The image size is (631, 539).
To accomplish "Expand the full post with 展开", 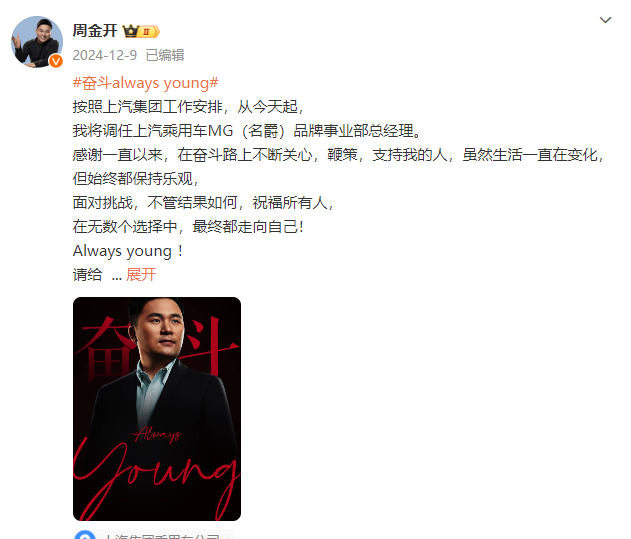I will pos(141,275).
